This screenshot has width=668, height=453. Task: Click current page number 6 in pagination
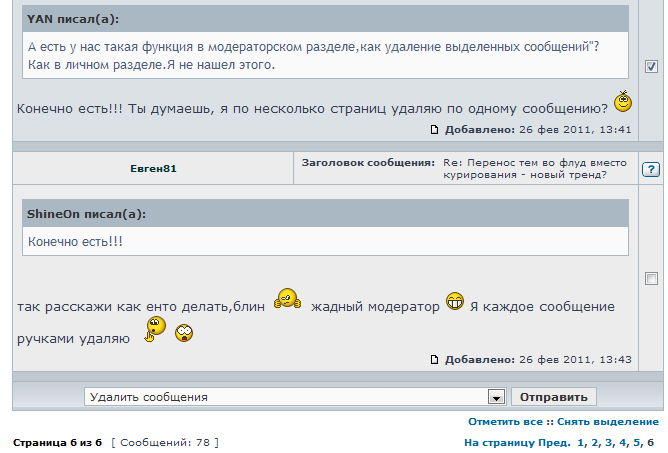(x=651, y=443)
